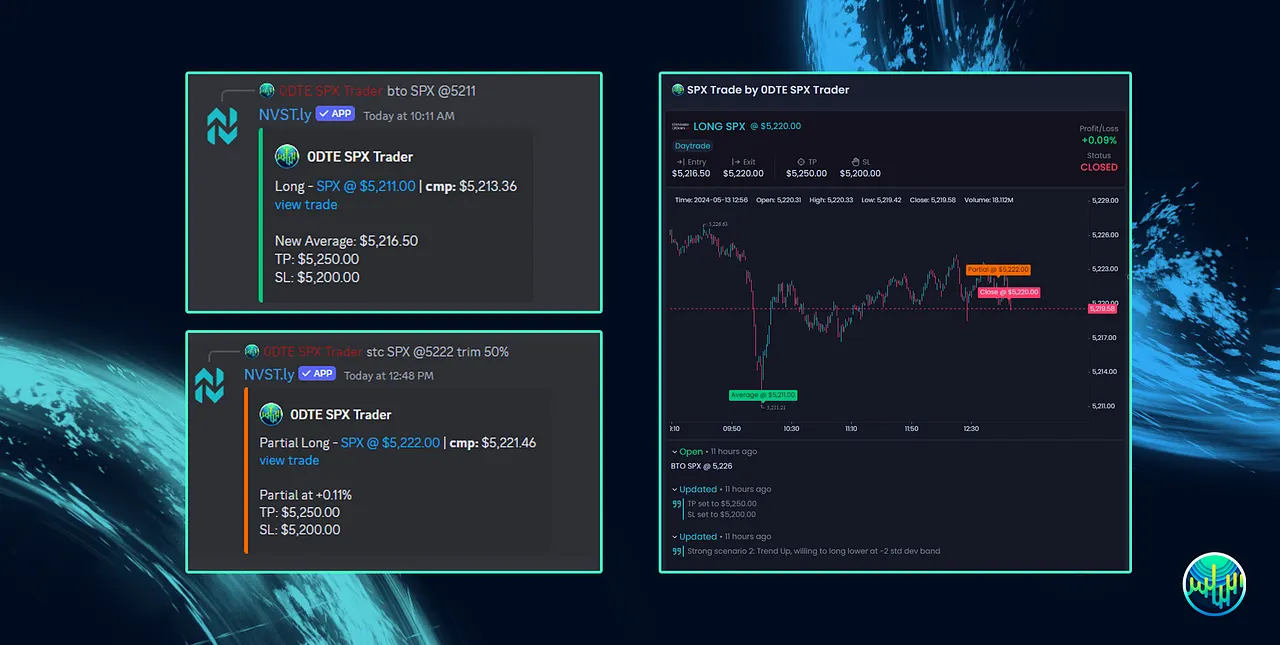Click the 'CLOSED' status text
The image size is (1280, 645).
1099,168
